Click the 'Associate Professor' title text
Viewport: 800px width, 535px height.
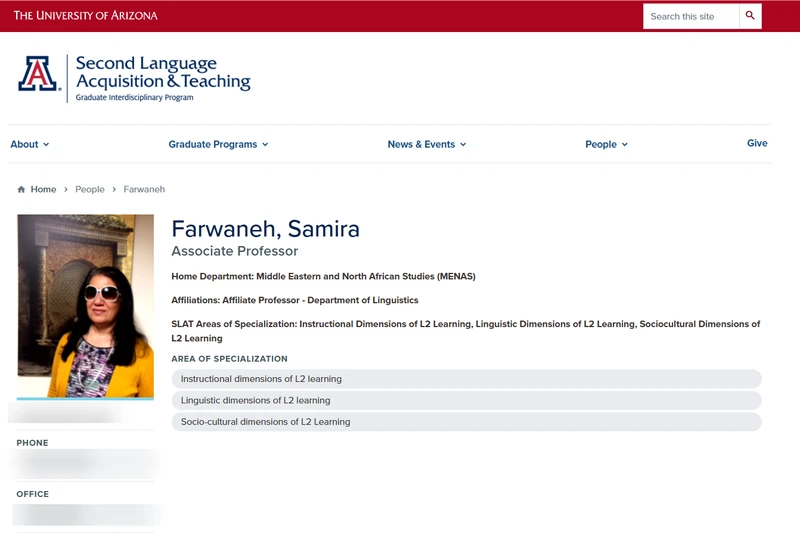click(235, 251)
